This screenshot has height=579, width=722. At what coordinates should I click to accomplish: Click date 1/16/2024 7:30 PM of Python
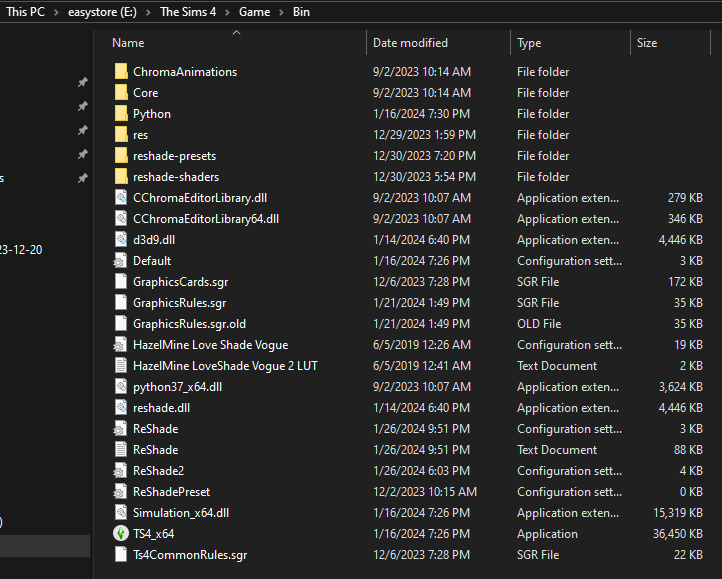[421, 114]
